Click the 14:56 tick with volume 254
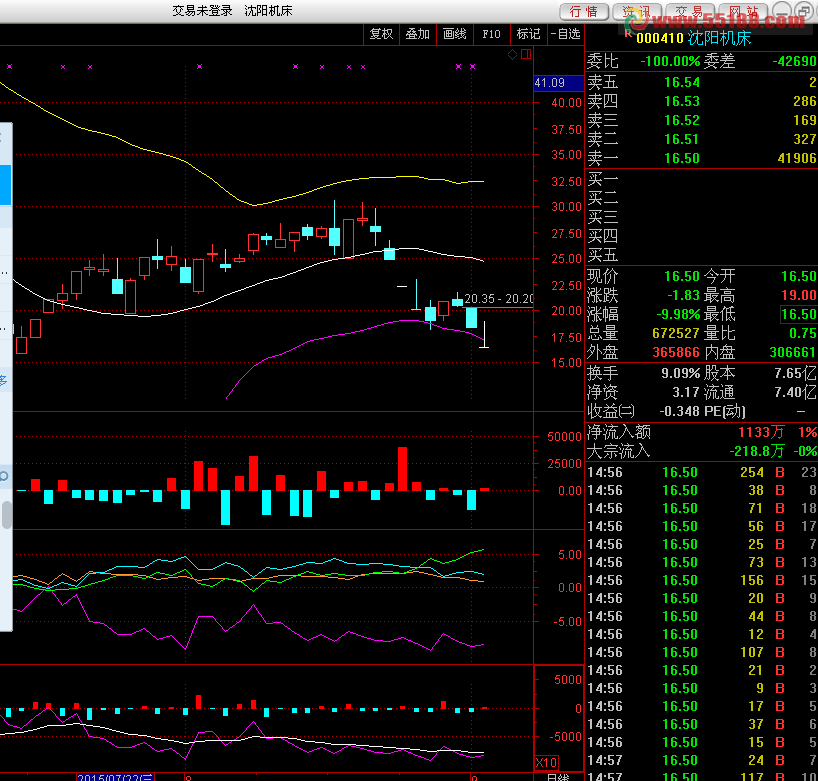 tap(701, 472)
